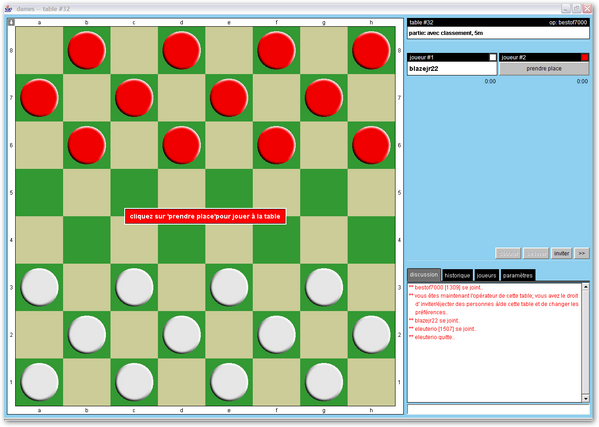Pick the red piece on square h6
Image resolution: width=599 pixels, height=427 pixels.
click(371, 145)
